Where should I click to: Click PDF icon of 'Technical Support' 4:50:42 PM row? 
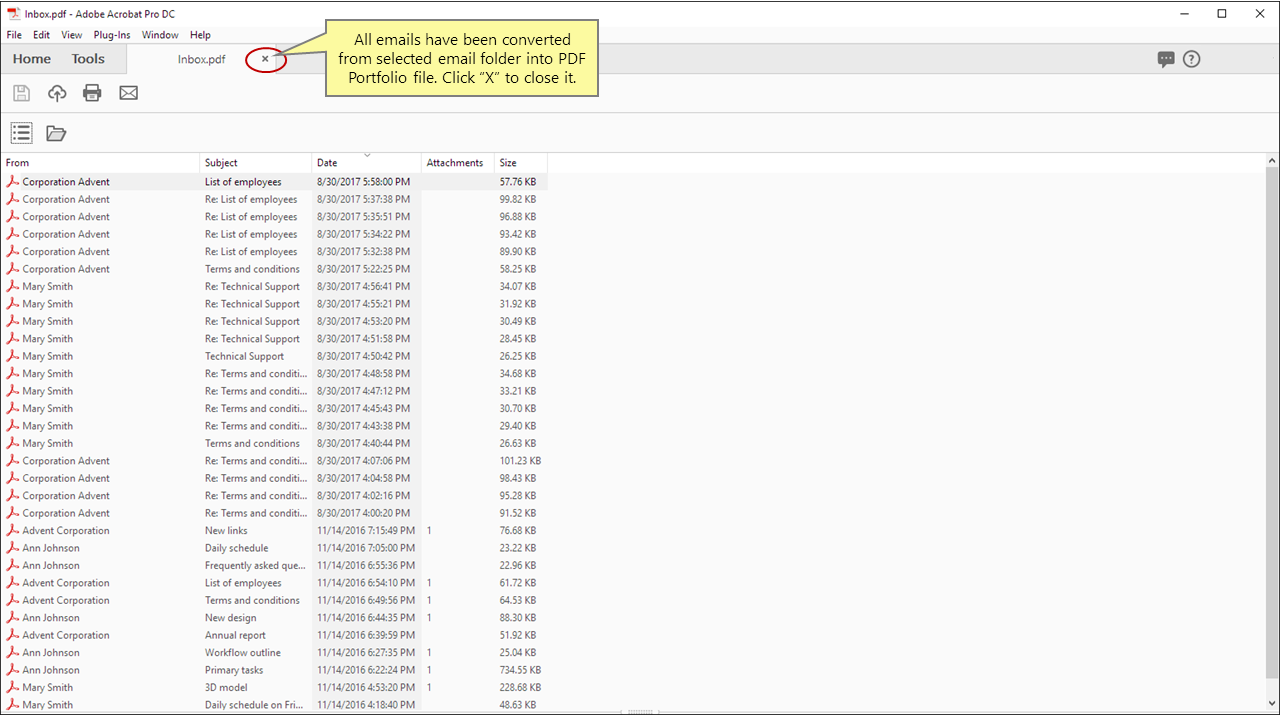(x=13, y=356)
